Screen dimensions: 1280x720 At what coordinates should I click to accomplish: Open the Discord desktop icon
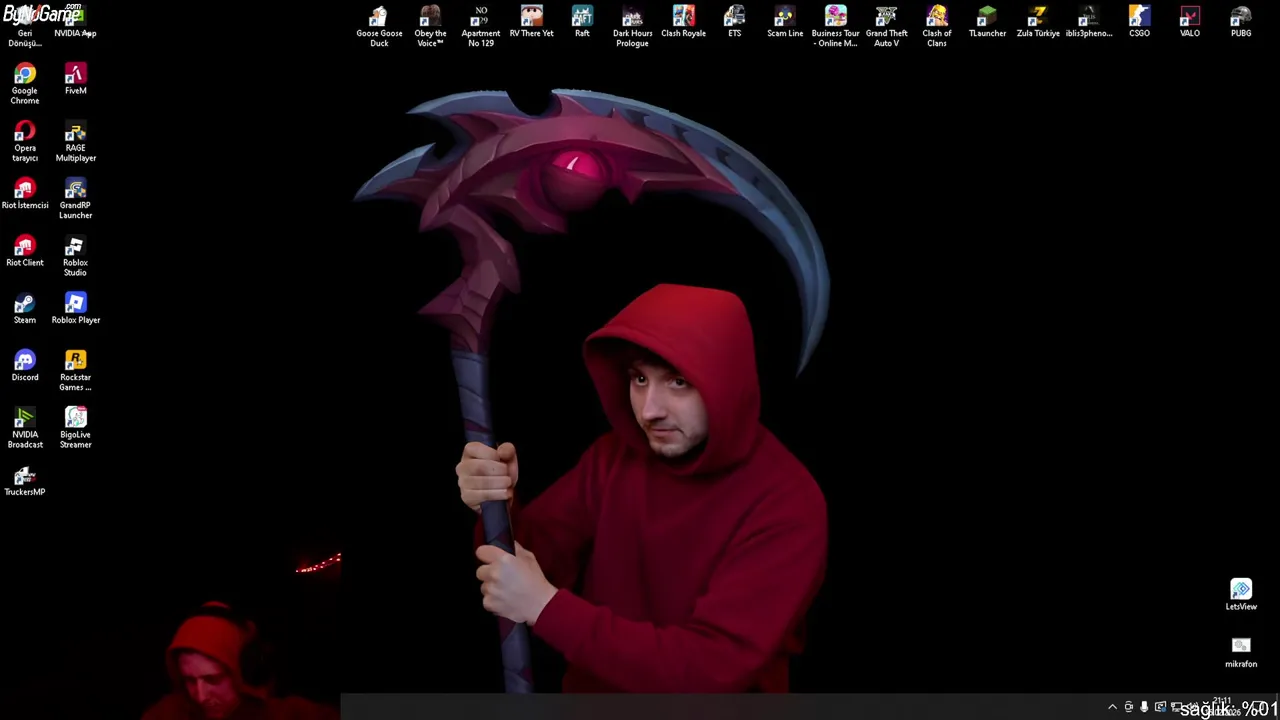pos(25,366)
